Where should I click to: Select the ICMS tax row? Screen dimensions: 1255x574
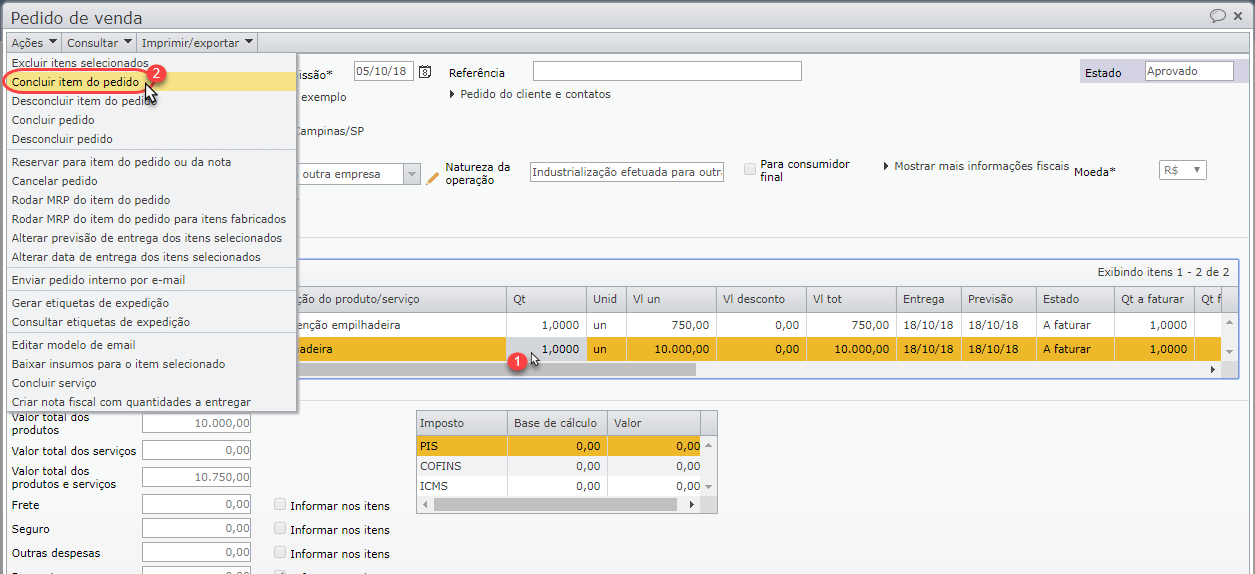tap(559, 486)
